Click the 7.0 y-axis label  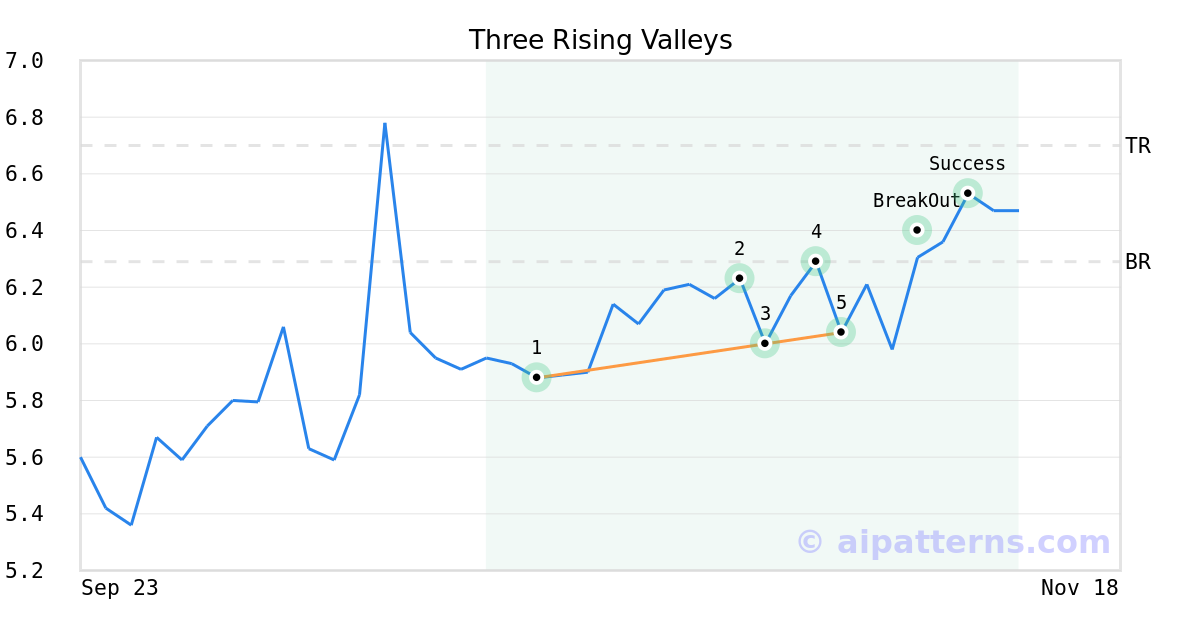[x=24, y=61]
